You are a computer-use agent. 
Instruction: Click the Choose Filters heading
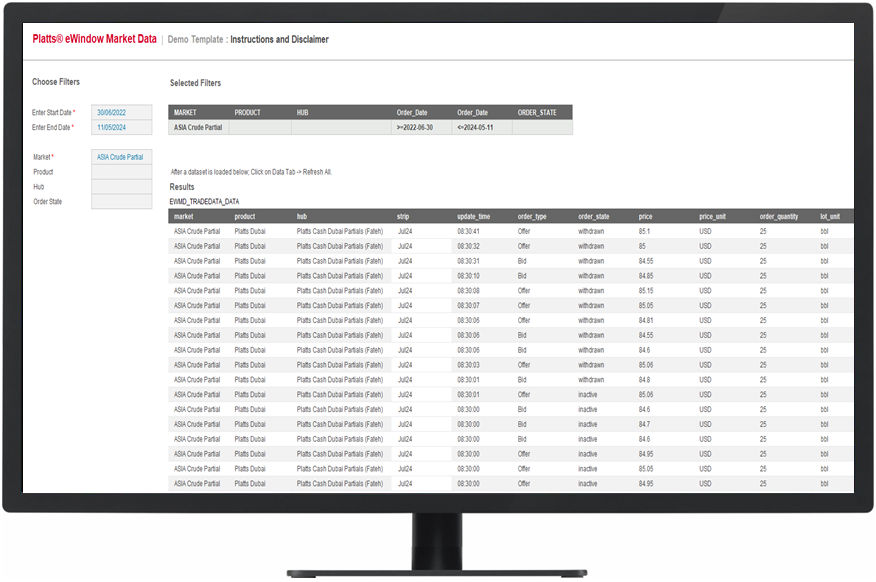56,82
